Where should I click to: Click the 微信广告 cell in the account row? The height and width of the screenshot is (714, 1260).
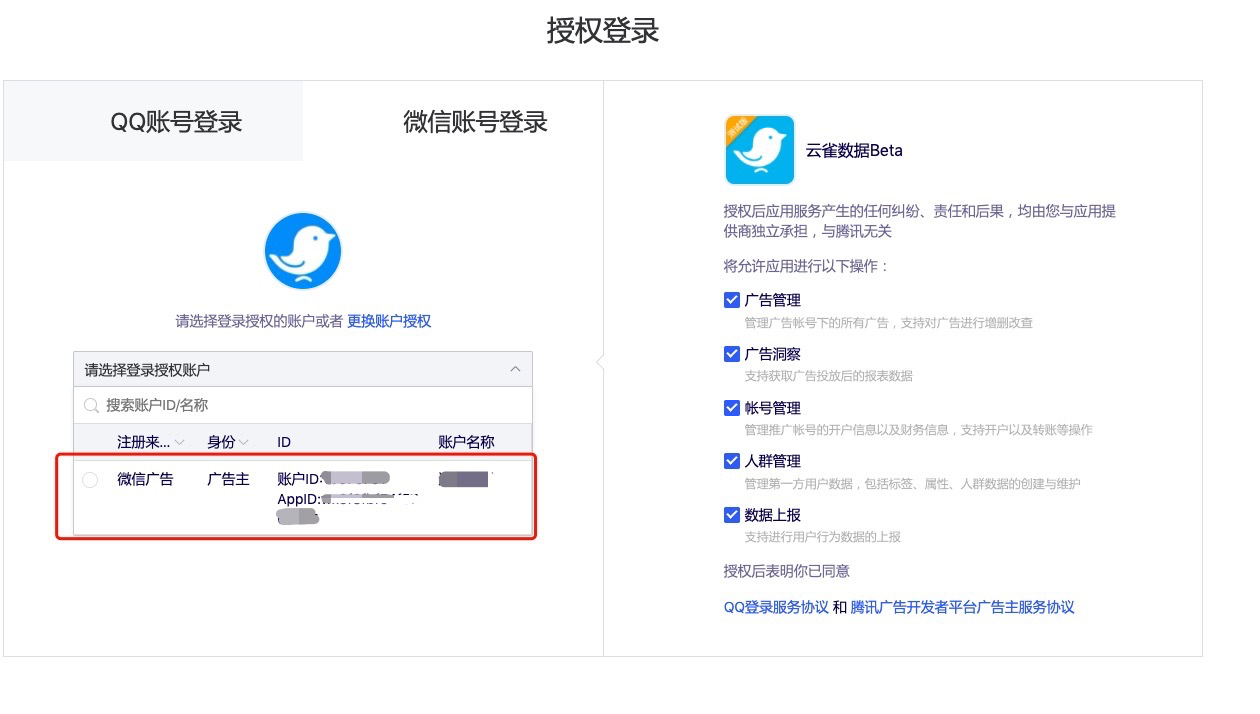145,479
